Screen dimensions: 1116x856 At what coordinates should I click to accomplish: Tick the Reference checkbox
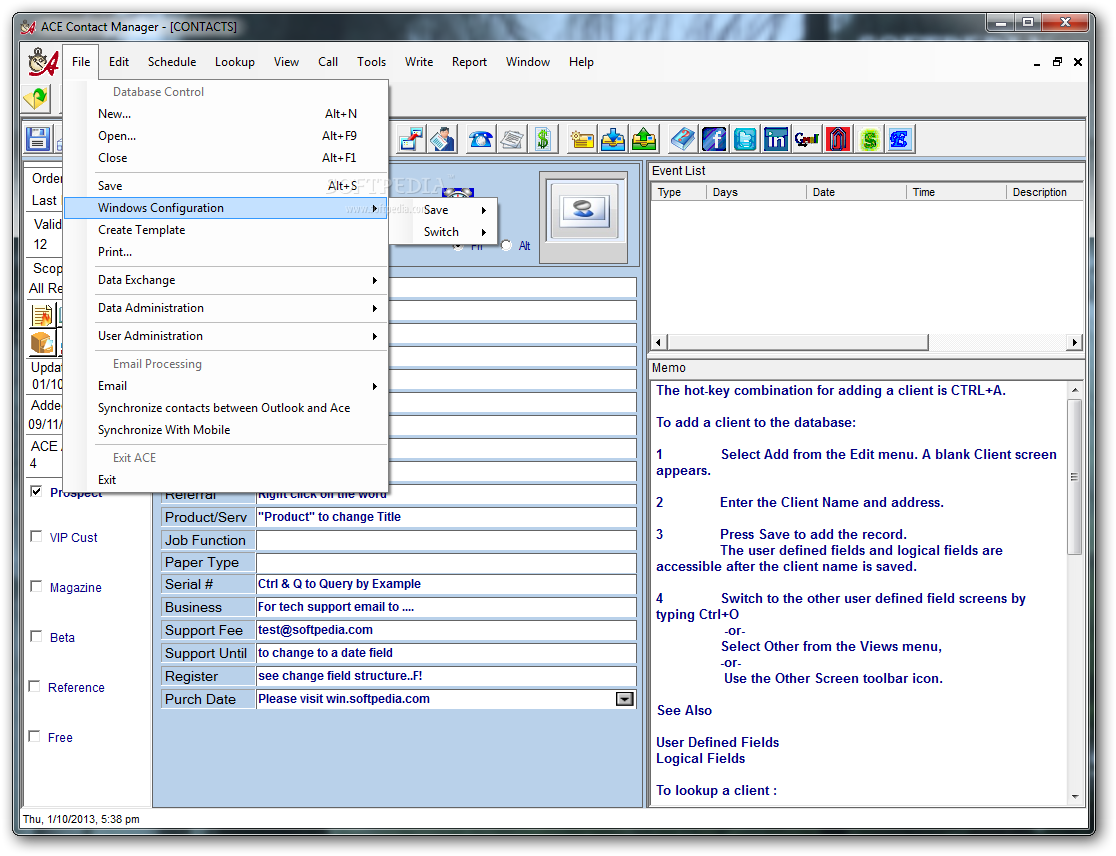pos(34,686)
